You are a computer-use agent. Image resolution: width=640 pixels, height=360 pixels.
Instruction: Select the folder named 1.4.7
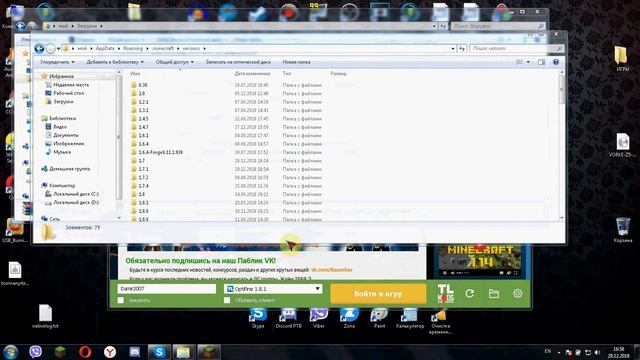143,127
